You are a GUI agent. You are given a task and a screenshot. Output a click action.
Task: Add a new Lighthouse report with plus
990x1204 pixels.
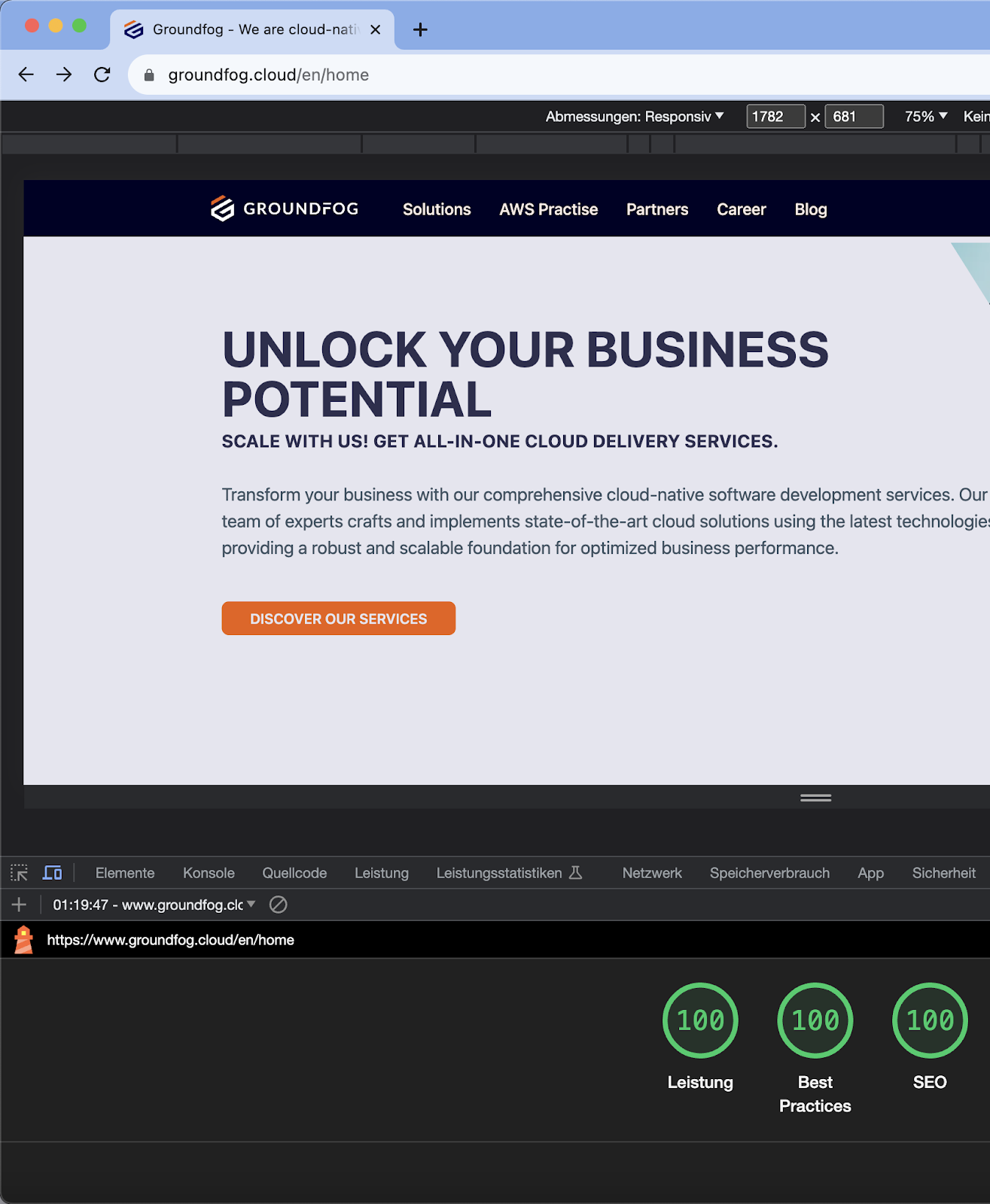click(x=19, y=905)
